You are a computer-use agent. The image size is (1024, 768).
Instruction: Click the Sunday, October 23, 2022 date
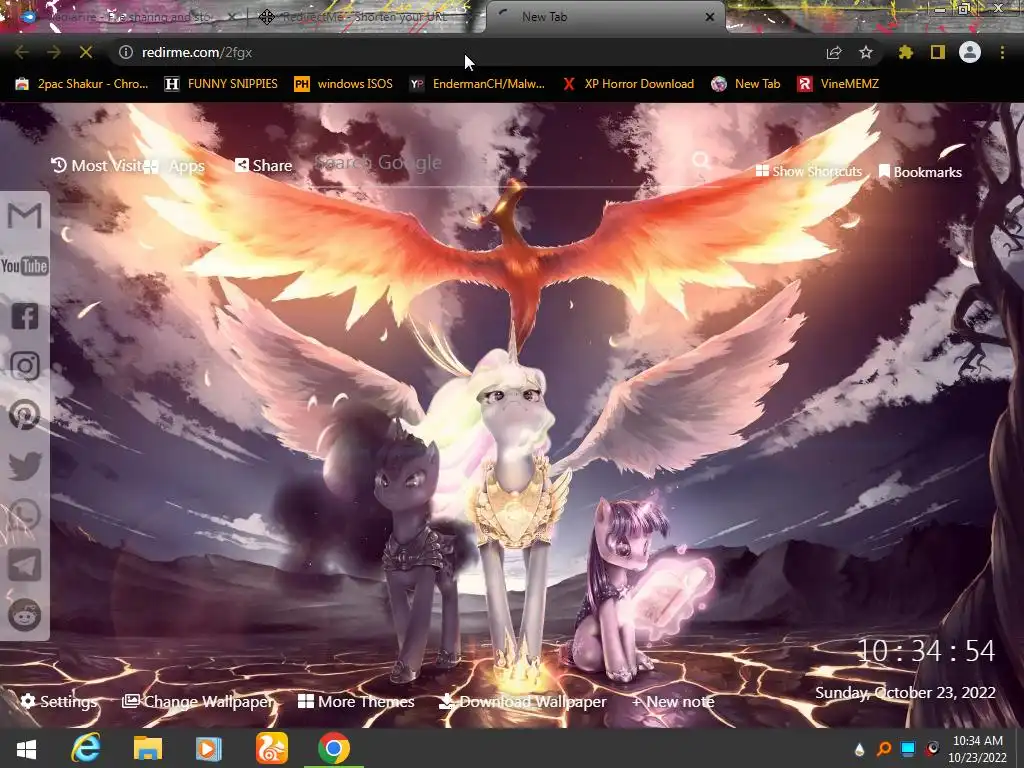click(905, 692)
